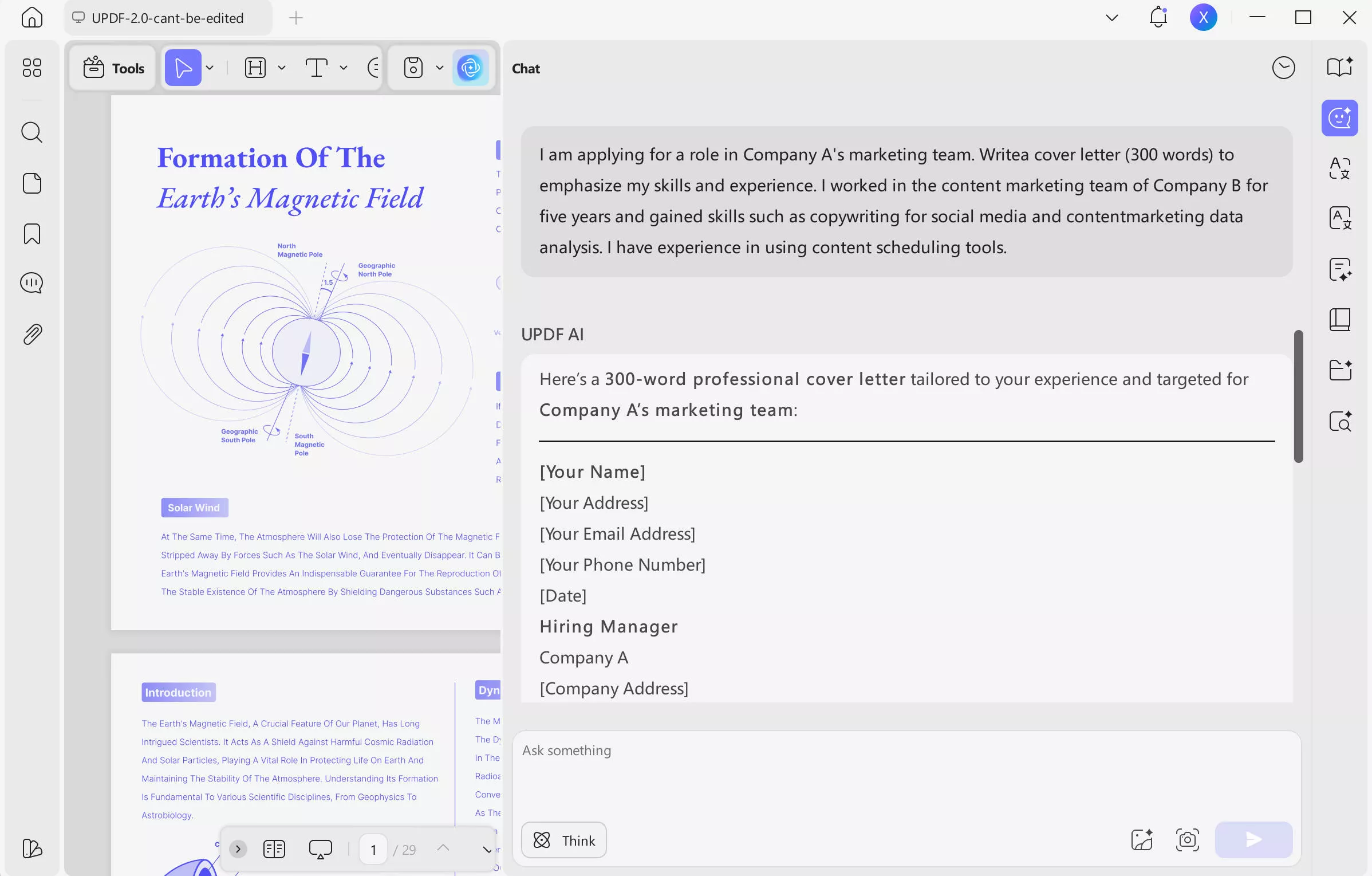Open the AI summarize document icon

pos(1340,269)
